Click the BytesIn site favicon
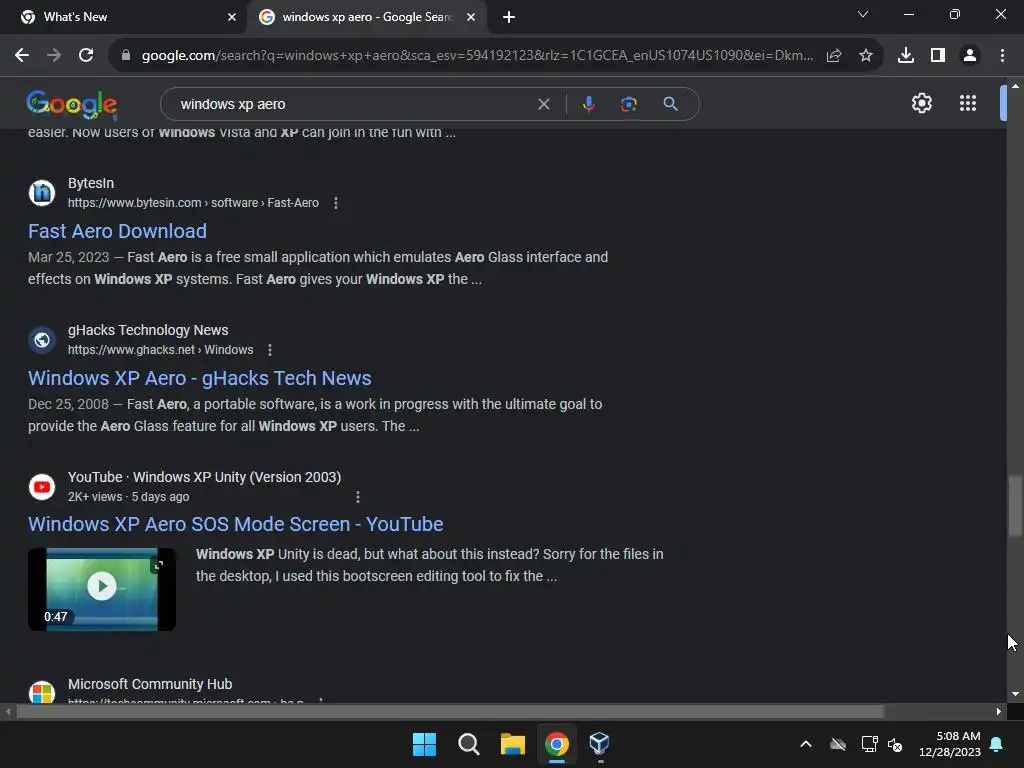The width and height of the screenshot is (1024, 768). (x=42, y=193)
